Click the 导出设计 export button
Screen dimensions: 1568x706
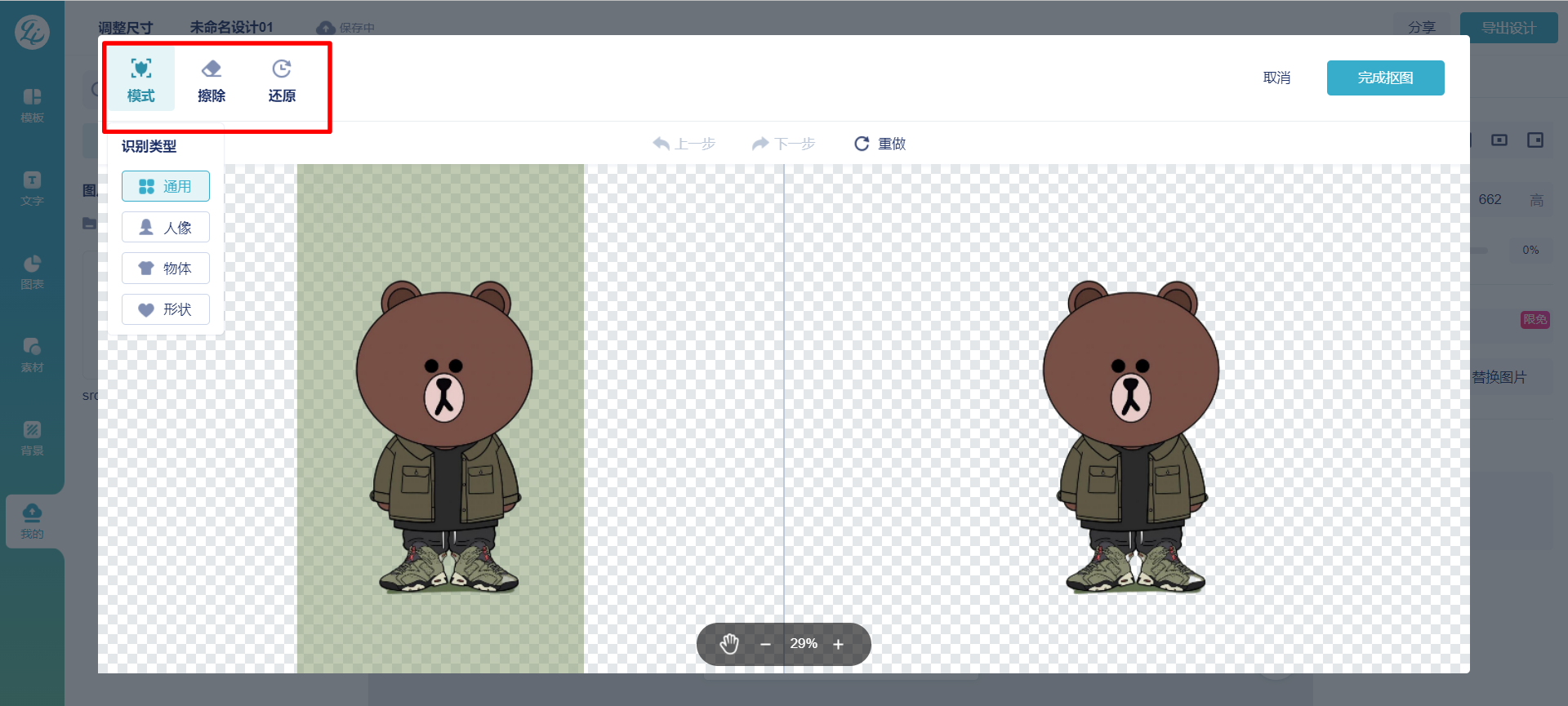coord(1508,28)
